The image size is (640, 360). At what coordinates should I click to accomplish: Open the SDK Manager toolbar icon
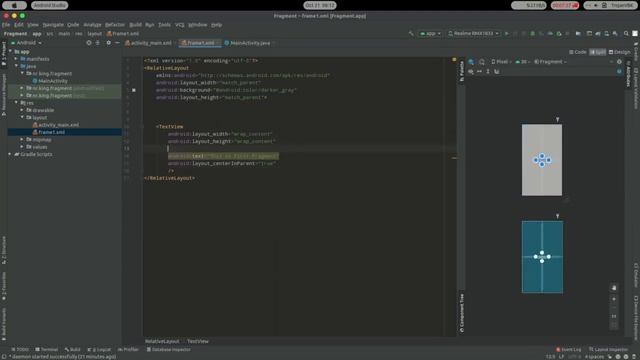pos(615,33)
